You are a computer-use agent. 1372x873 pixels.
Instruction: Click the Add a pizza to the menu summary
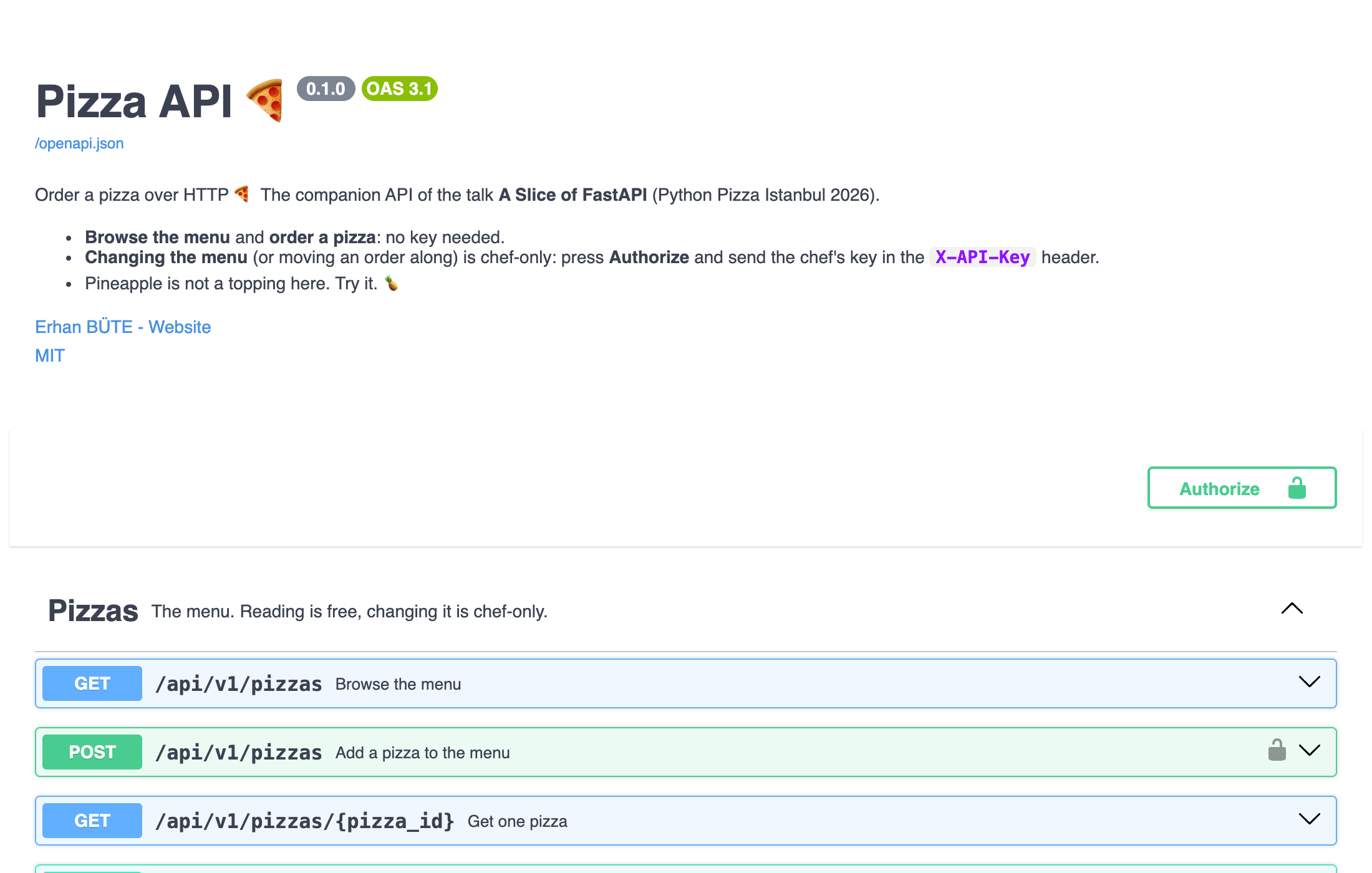point(422,753)
